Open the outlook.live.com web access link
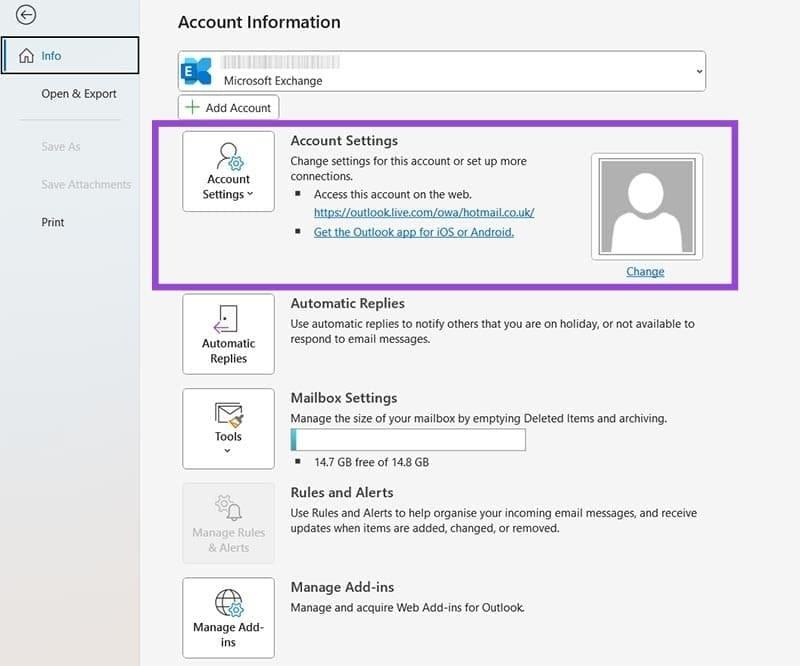800x666 pixels. coord(424,212)
